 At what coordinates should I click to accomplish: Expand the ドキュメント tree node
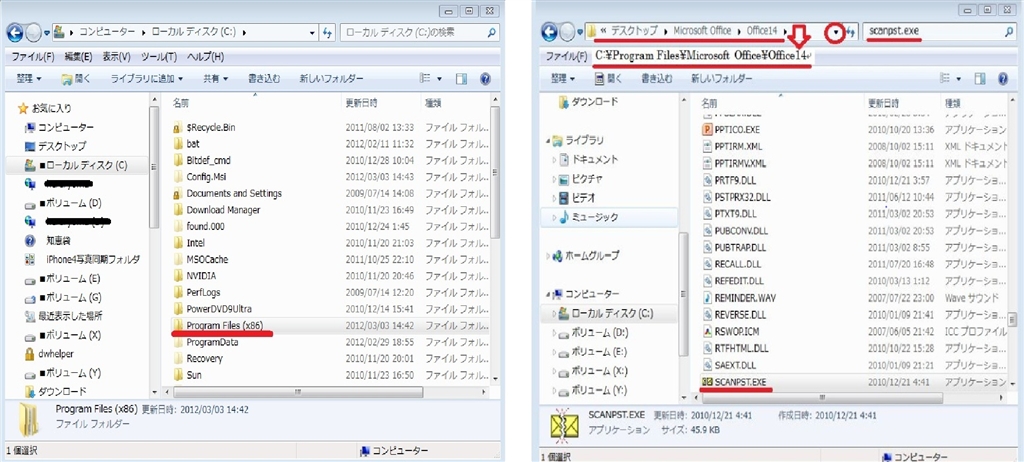point(554,159)
